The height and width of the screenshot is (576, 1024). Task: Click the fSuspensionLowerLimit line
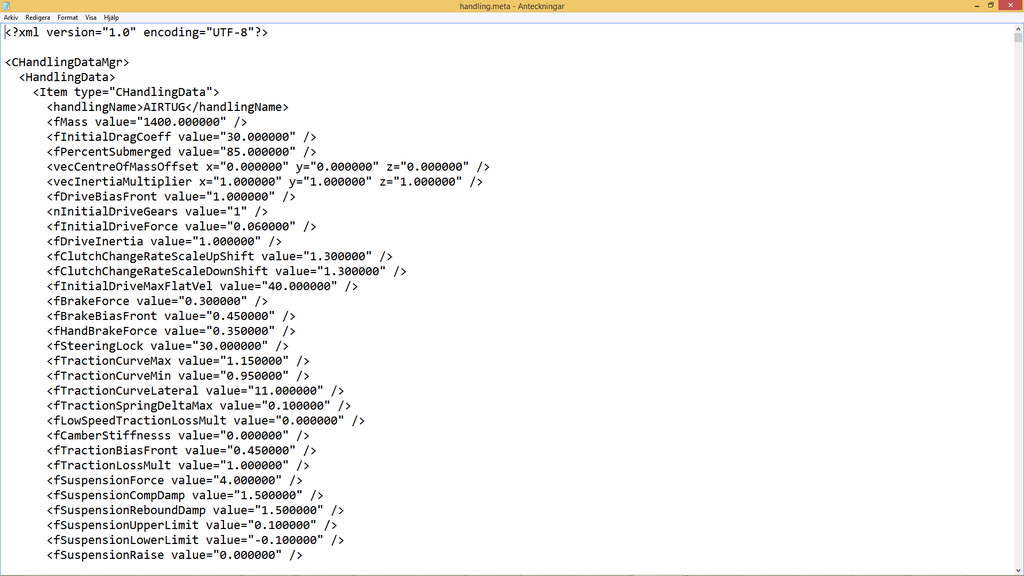(x=195, y=540)
